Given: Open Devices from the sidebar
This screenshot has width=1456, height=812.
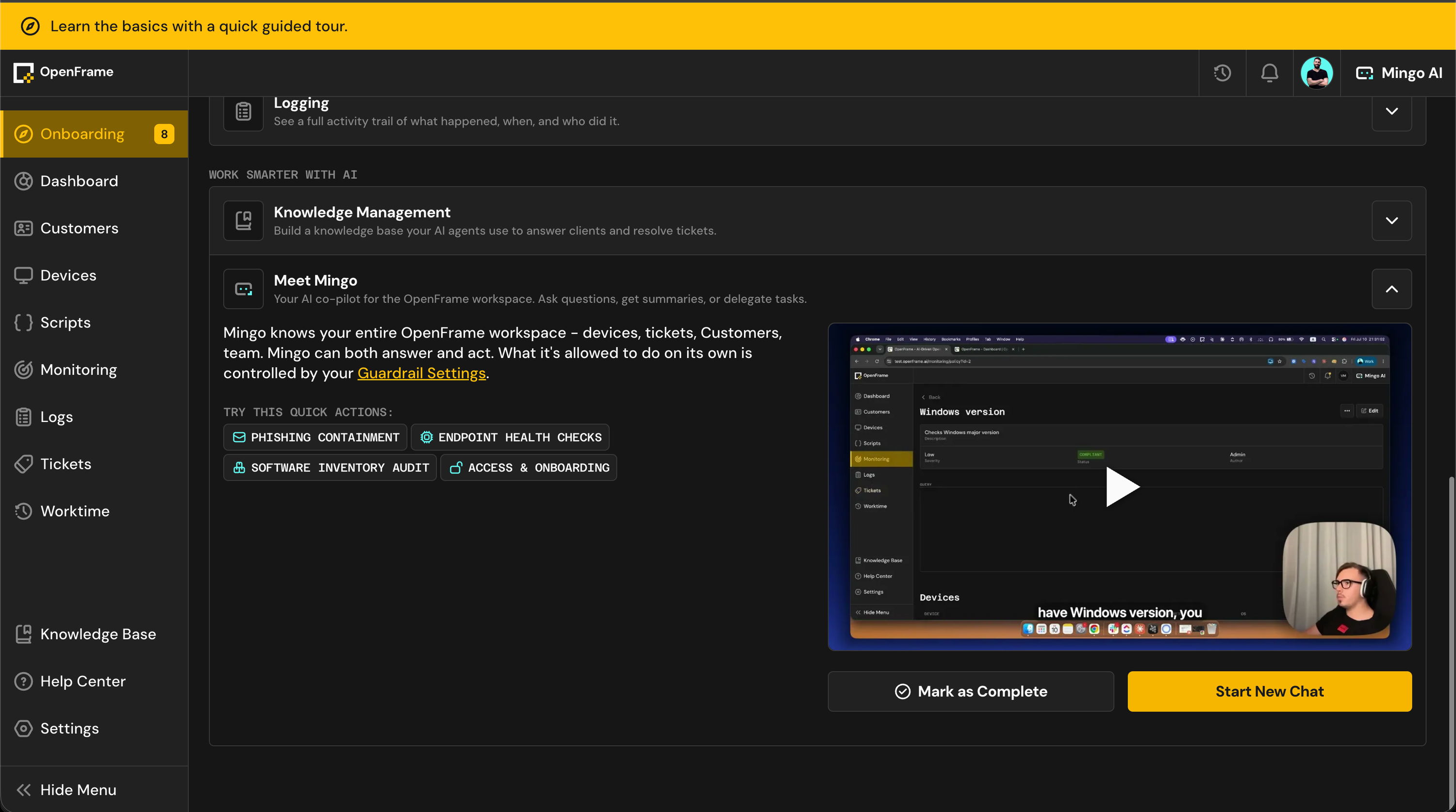Looking at the screenshot, I should click(94, 275).
